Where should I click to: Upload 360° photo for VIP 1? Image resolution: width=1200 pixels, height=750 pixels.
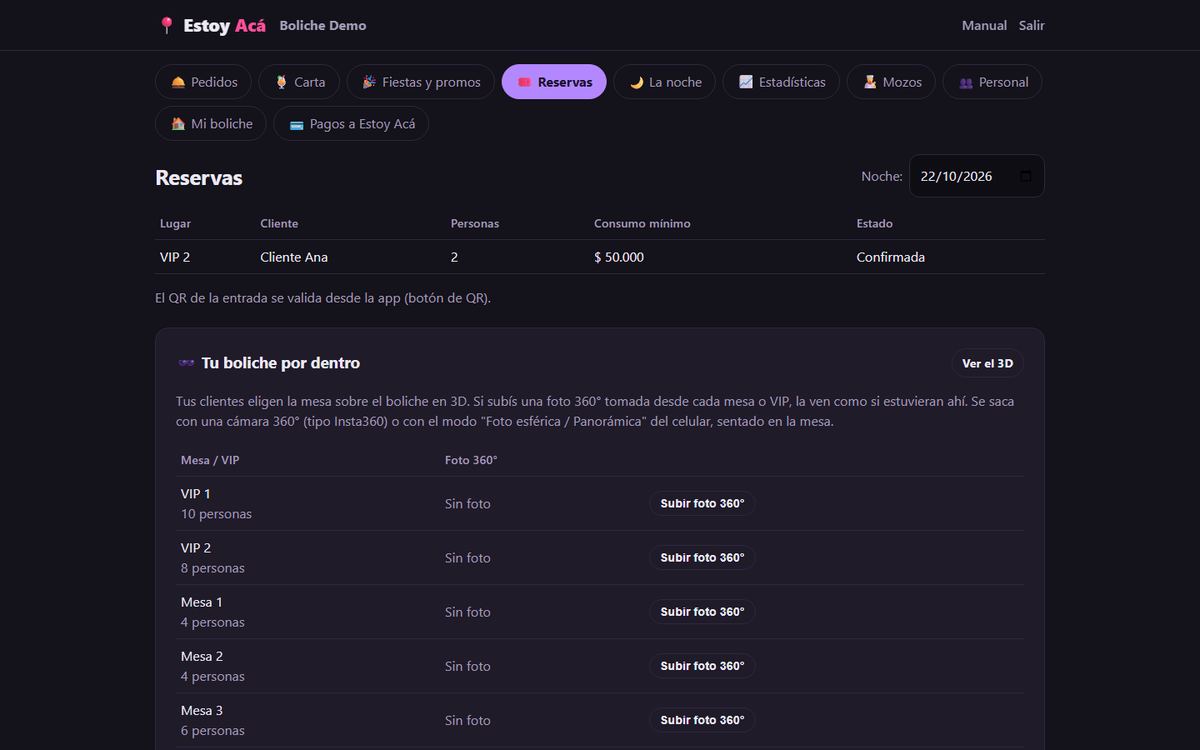point(702,503)
